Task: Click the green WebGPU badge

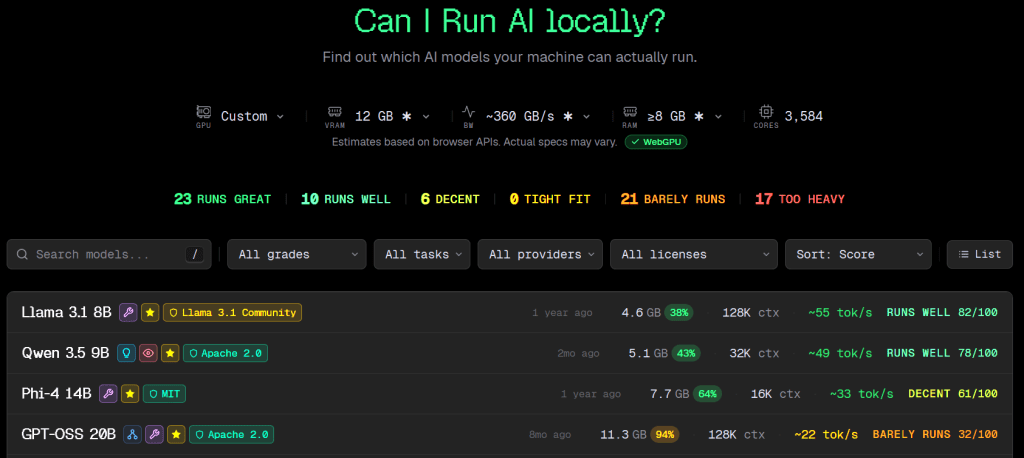Action: click(x=656, y=142)
